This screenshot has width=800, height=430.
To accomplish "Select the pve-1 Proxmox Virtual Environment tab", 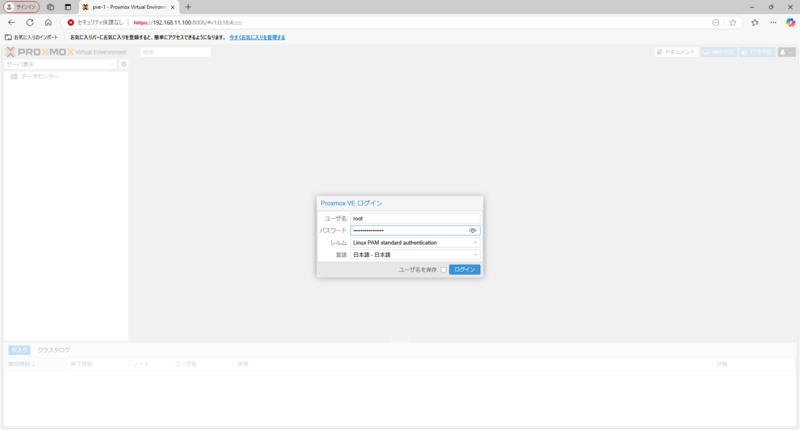I will 129,7.
